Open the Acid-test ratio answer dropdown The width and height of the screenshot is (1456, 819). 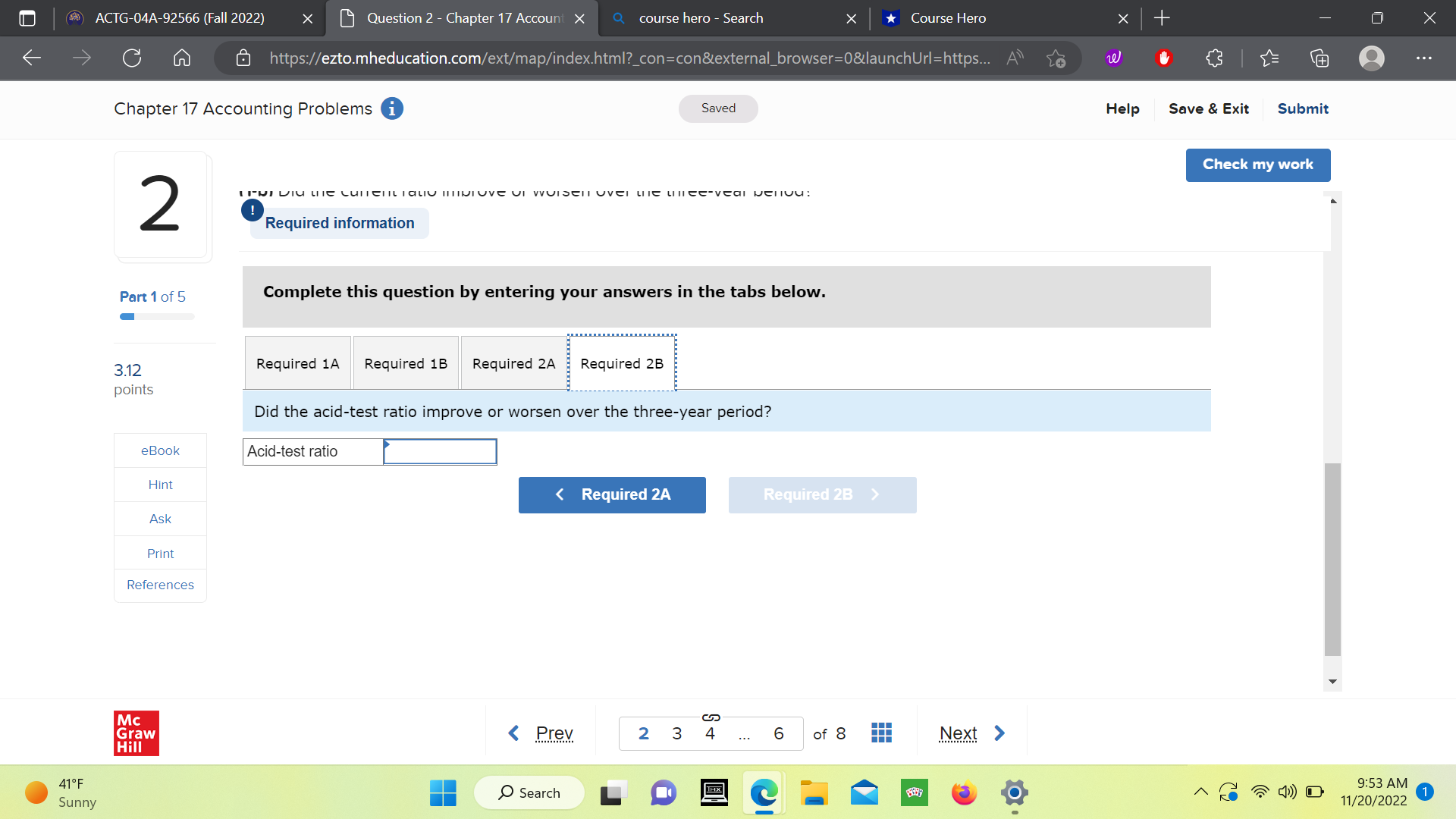click(440, 452)
